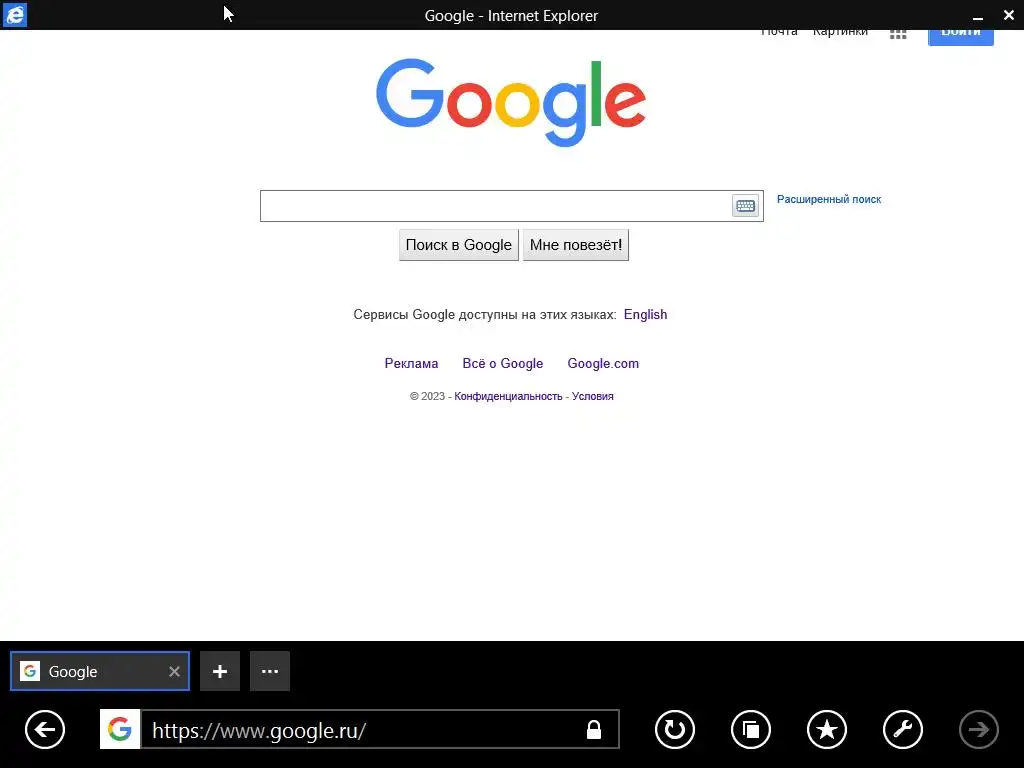The width and height of the screenshot is (1024, 768).
Task: Add a new tab with plus button
Action: 220,671
